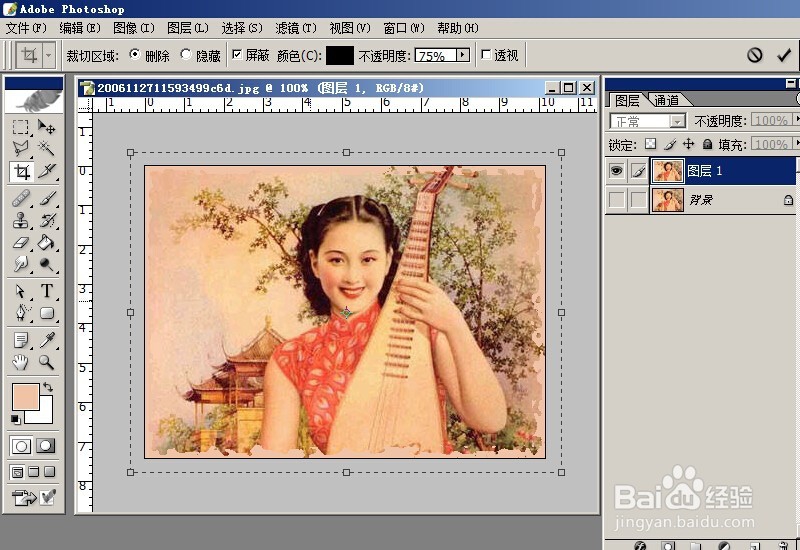Swap foreground and background colors
Image resolution: width=800 pixels, height=550 pixels.
pos(48,387)
